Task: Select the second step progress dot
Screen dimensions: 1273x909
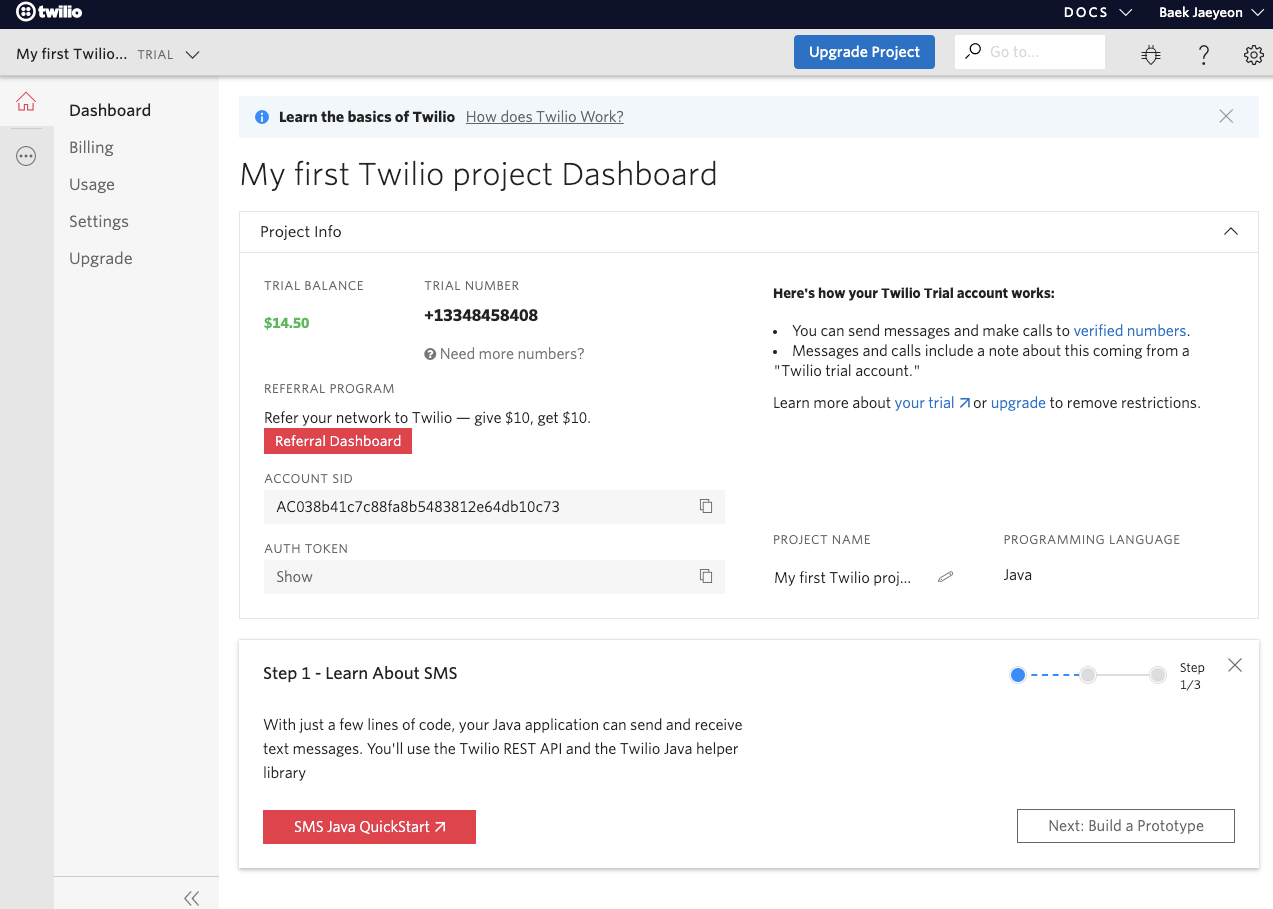Action: pos(1088,675)
